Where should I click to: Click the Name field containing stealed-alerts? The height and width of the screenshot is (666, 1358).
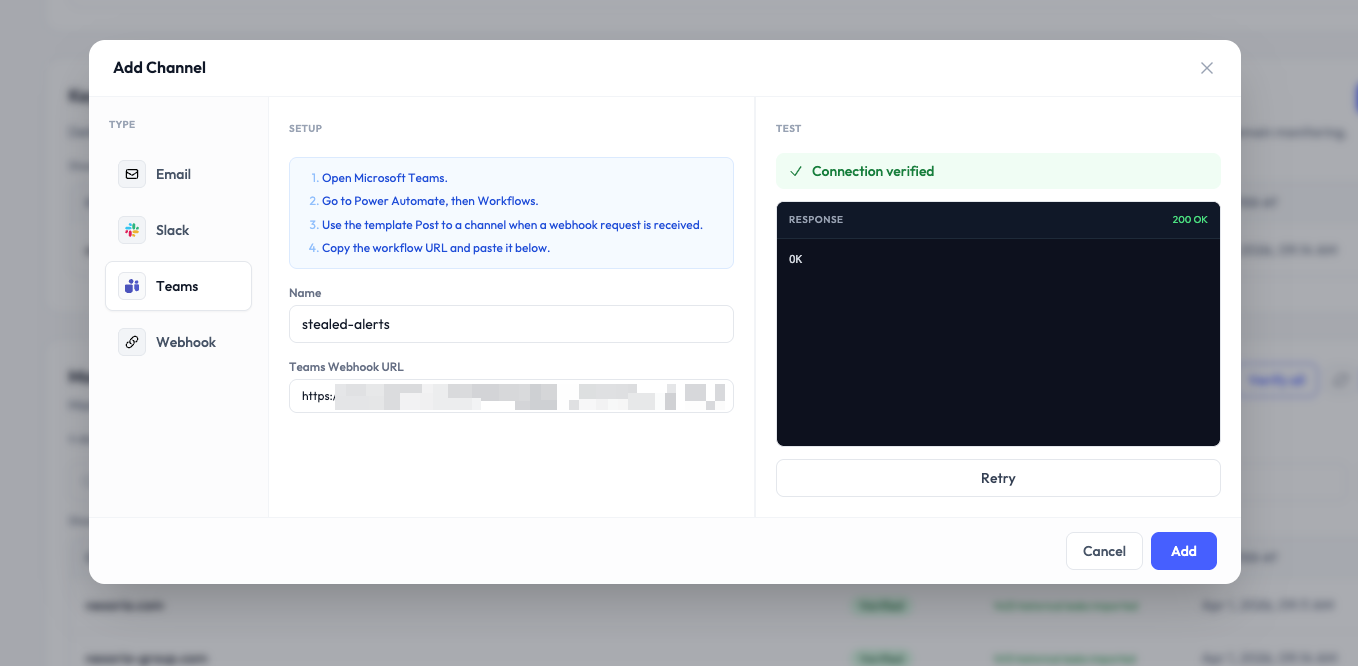(x=511, y=324)
